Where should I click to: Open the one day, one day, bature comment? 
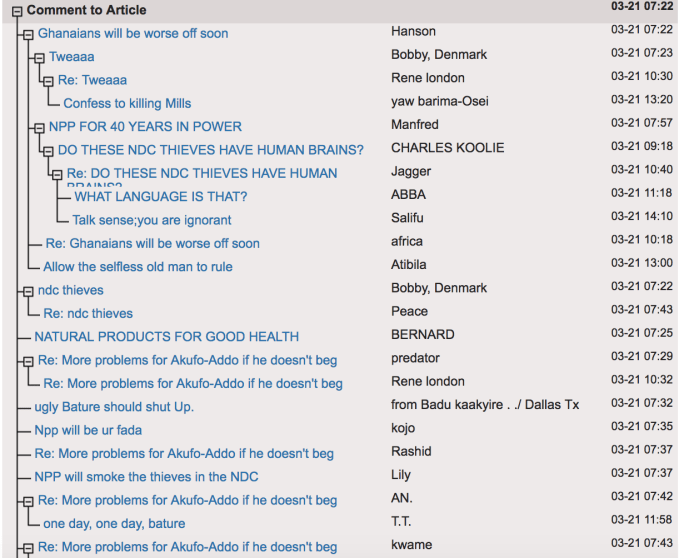coord(113,523)
